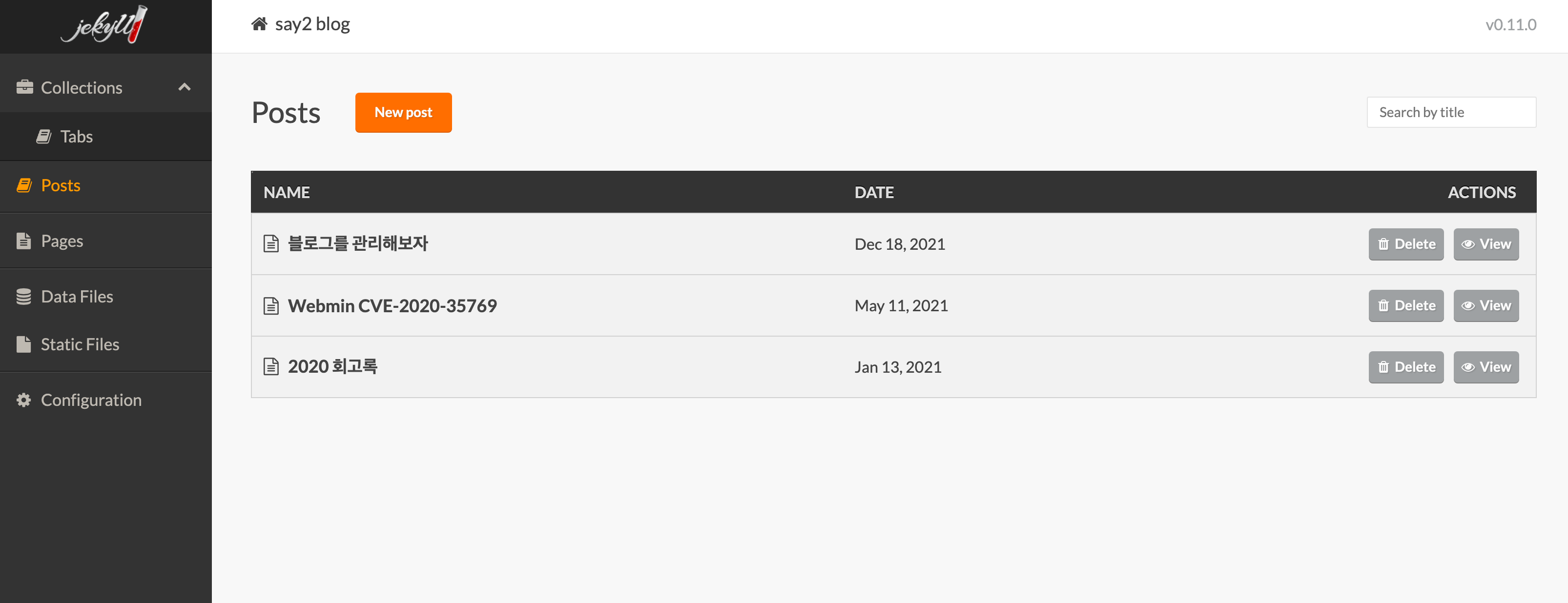Delete the 2020 회고록 post

pos(1405,367)
